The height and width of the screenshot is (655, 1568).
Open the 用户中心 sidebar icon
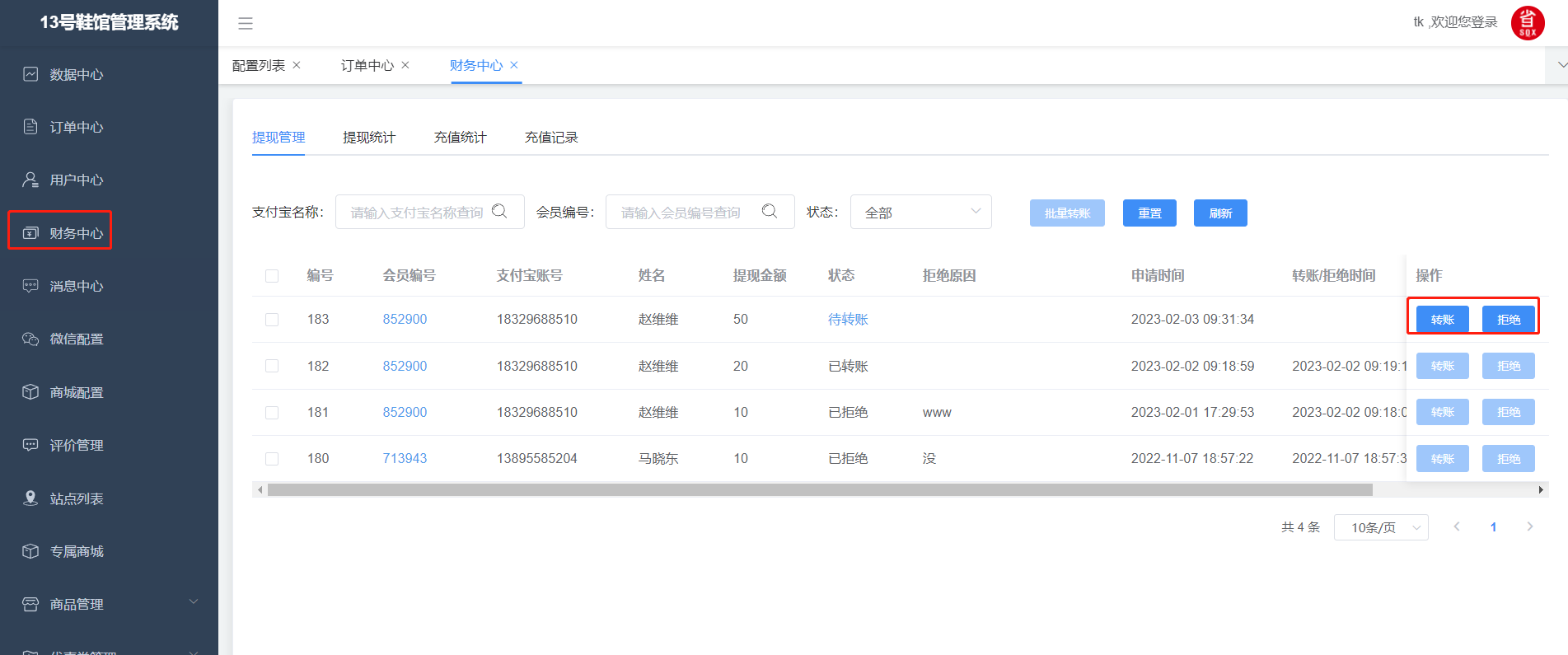(x=30, y=180)
